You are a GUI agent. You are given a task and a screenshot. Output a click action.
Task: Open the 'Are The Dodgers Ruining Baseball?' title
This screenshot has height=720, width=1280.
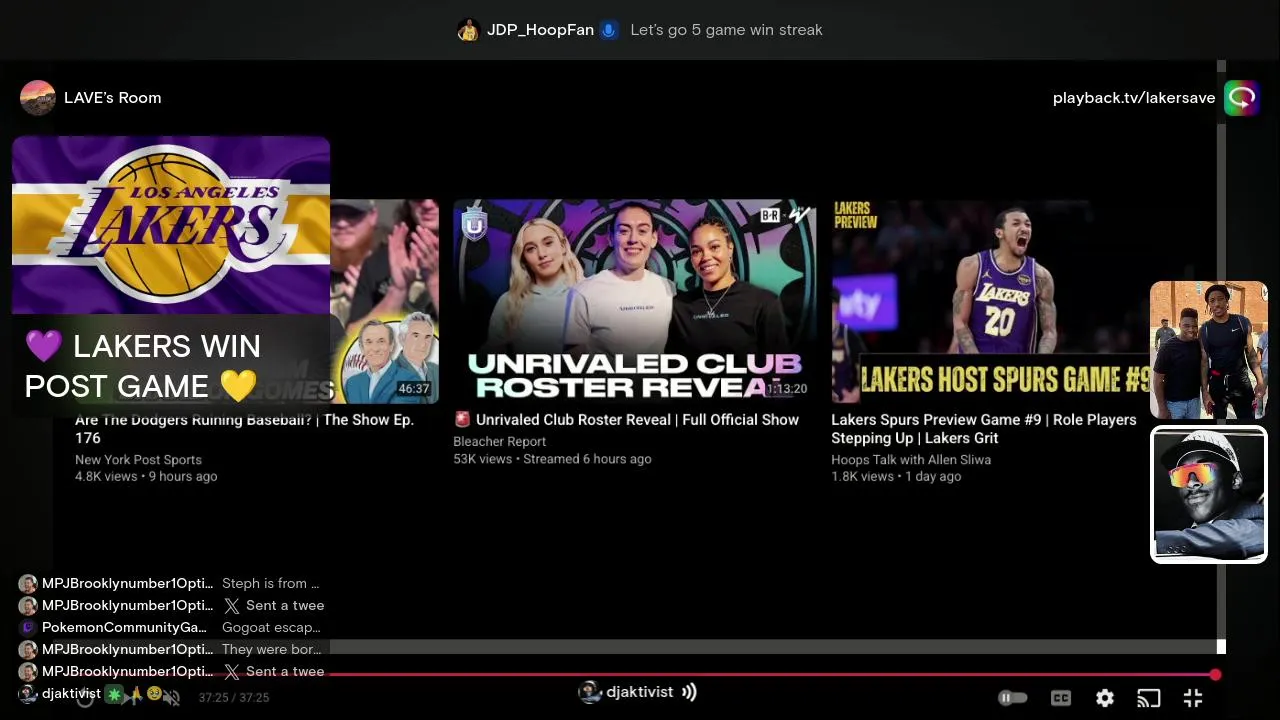pos(244,429)
